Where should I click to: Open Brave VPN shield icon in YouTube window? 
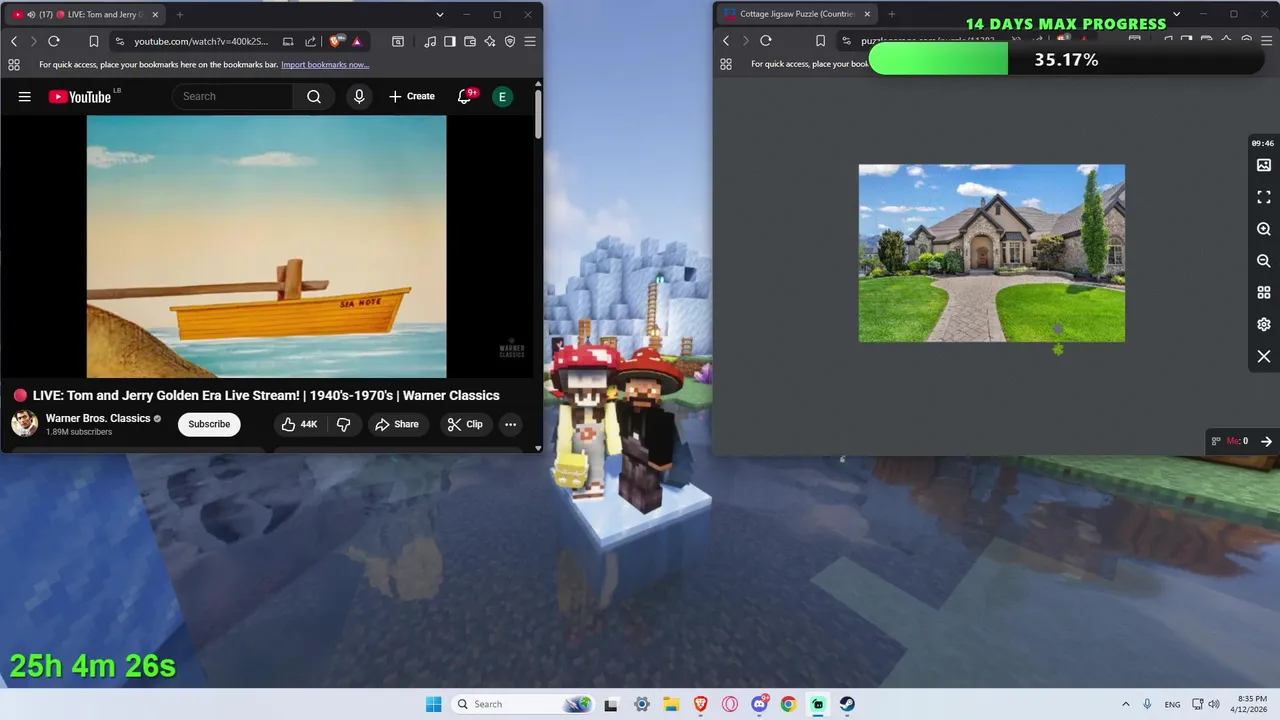pos(510,41)
